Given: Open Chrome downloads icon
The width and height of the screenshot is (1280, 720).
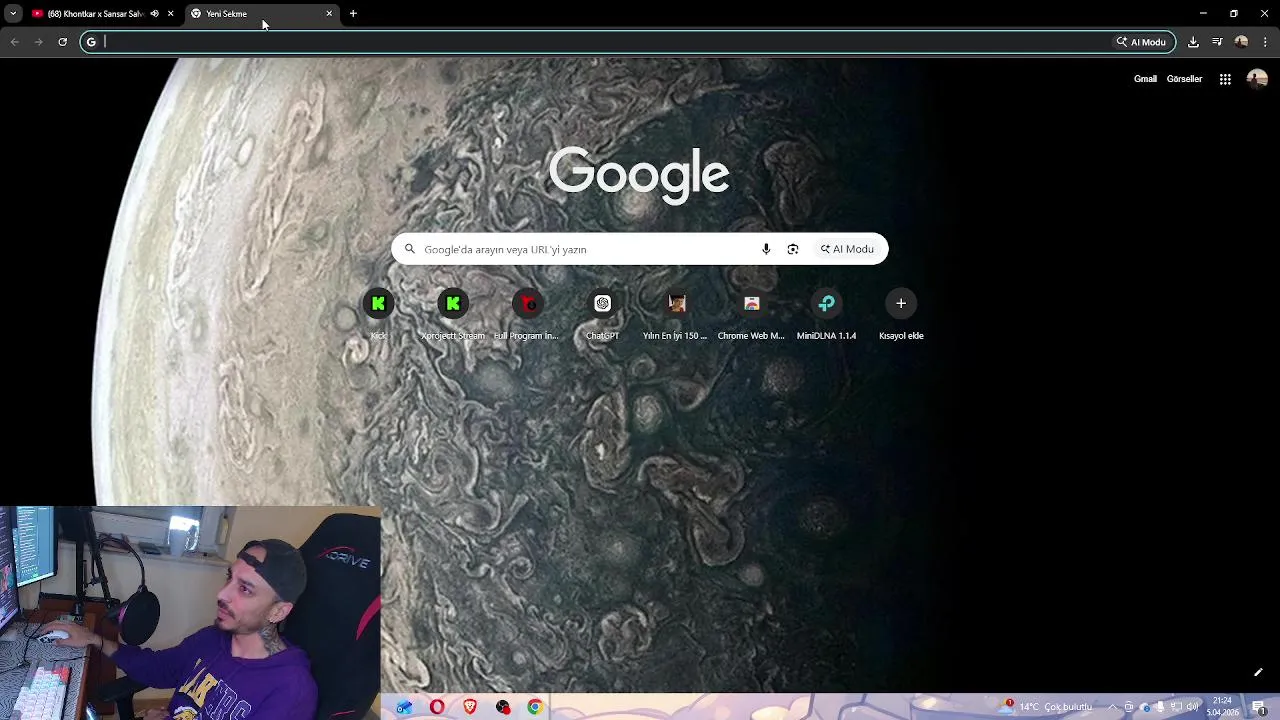Looking at the screenshot, I should [1193, 42].
